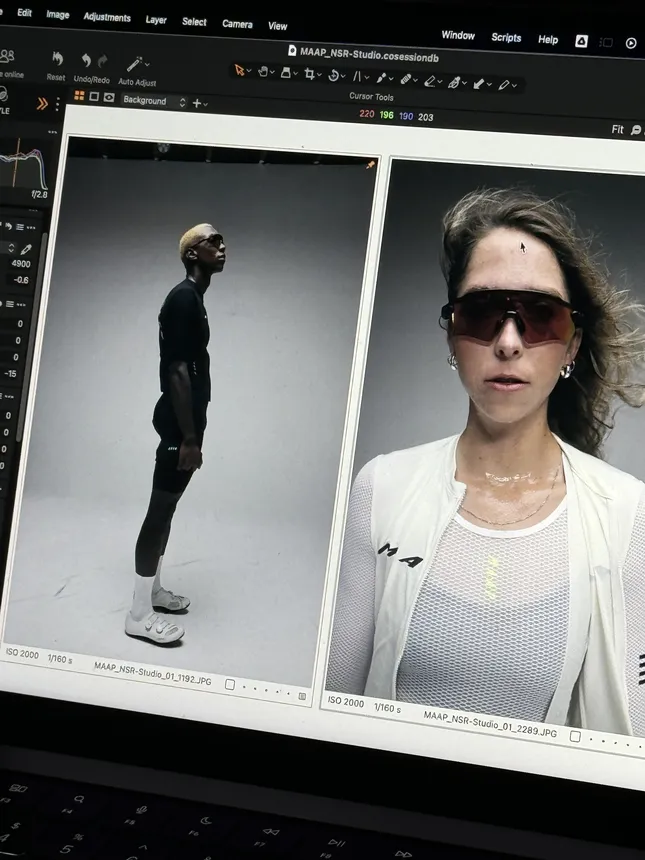Click ISO 2000 label under photo 1192
The width and height of the screenshot is (645, 860).
coord(22,654)
